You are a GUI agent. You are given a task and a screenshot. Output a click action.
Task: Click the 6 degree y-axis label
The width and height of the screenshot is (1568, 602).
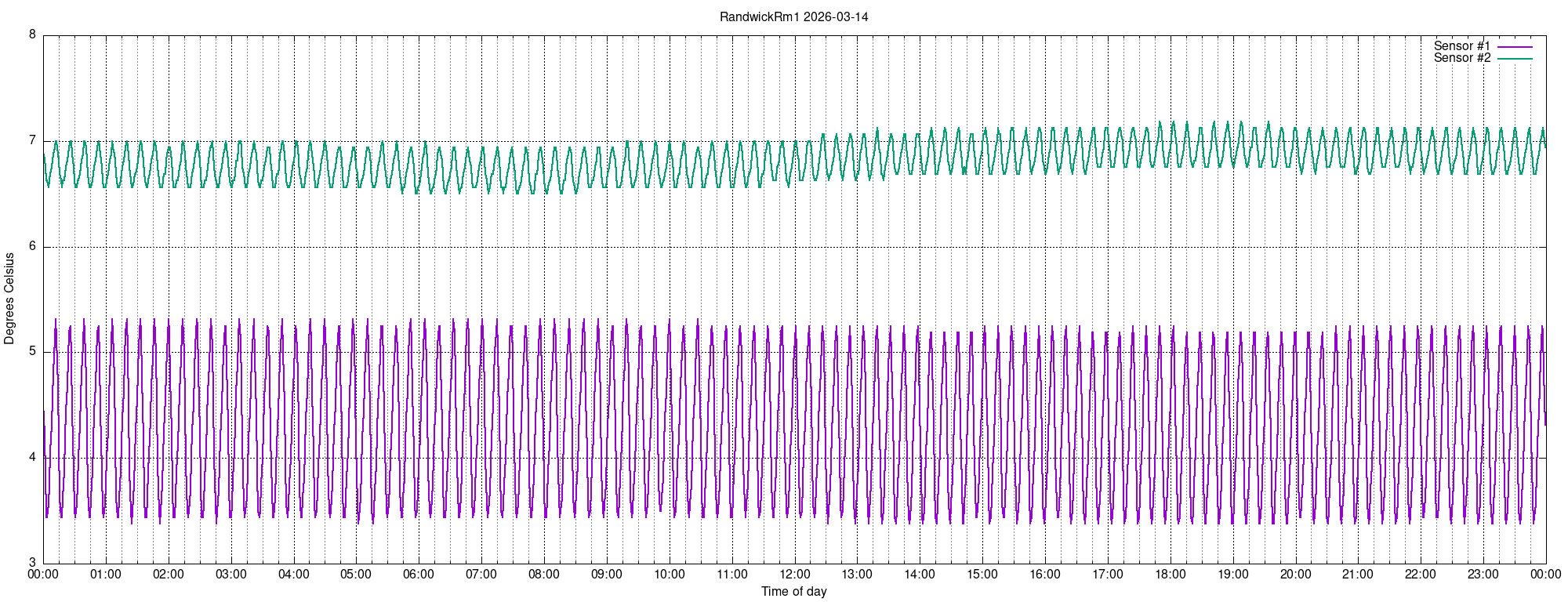pos(32,247)
